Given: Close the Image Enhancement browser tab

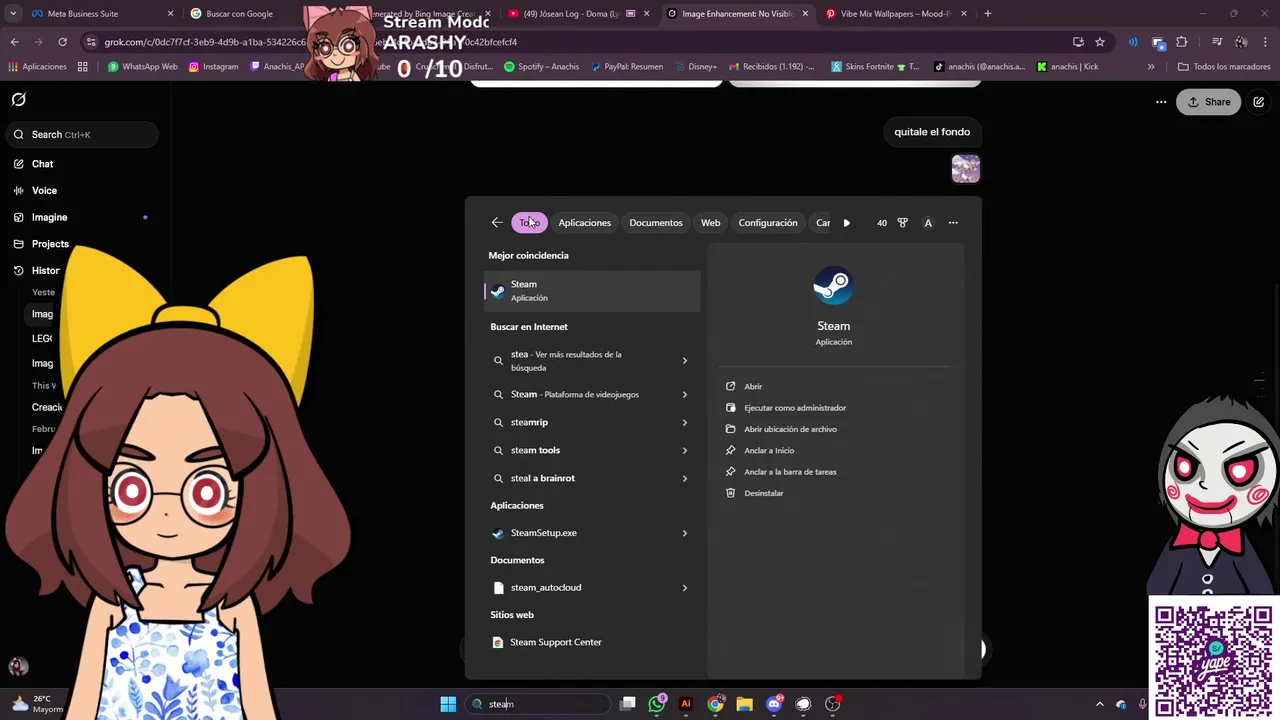Looking at the screenshot, I should (805, 14).
